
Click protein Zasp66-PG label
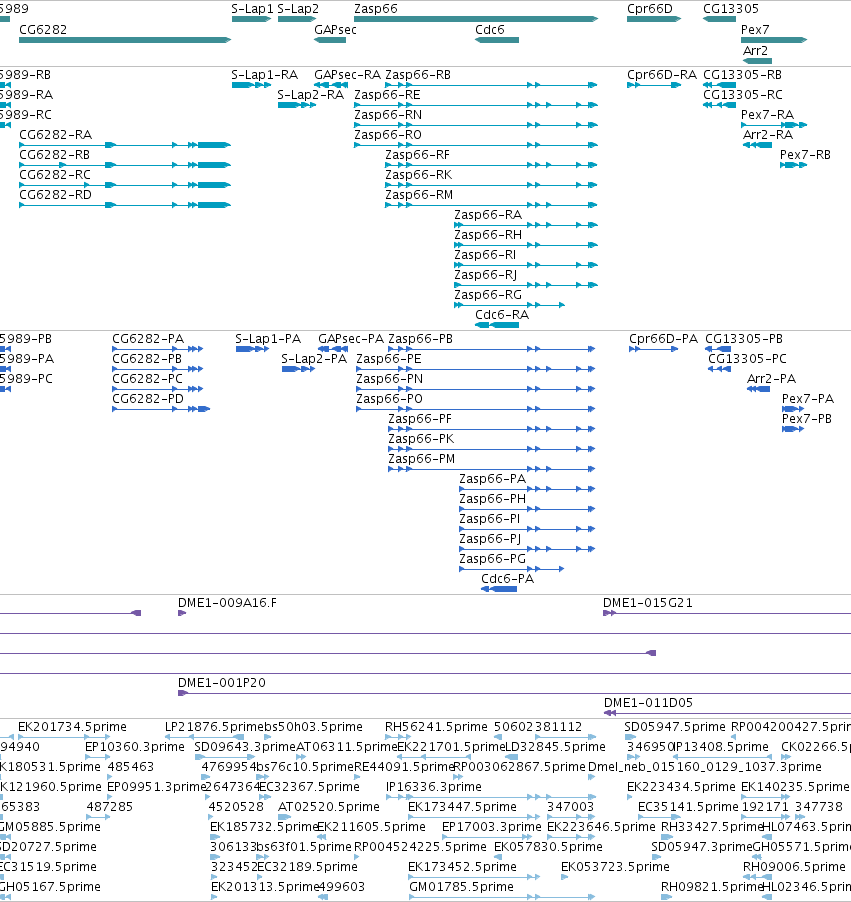pos(493,559)
